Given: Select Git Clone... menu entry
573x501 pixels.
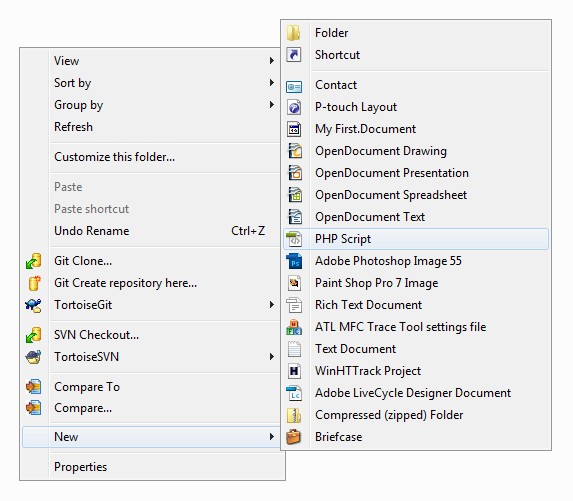Looking at the screenshot, I should (152, 261).
